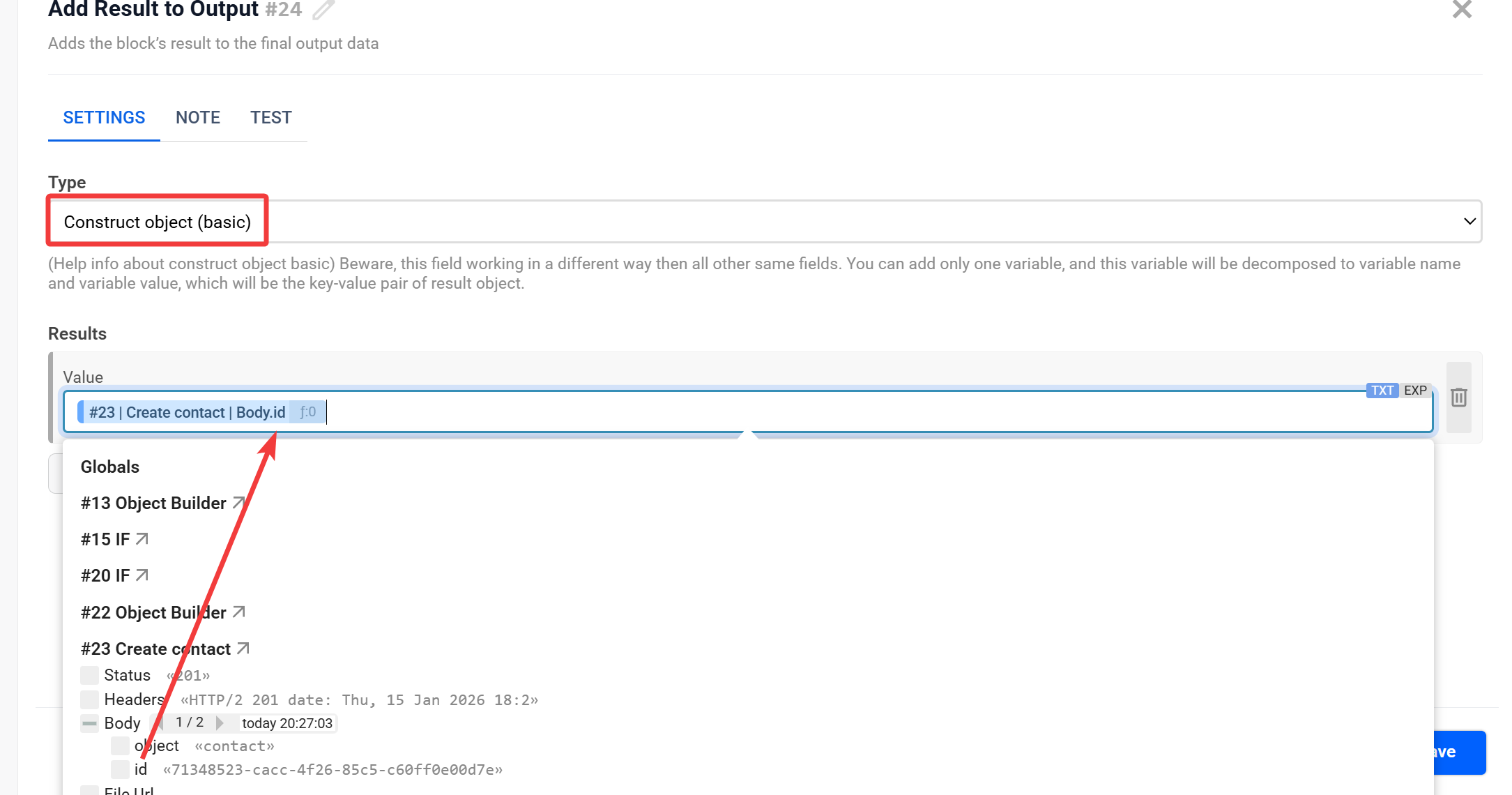1512x795 pixels.
Task: Tick the id variable checkbox
Action: (x=120, y=769)
